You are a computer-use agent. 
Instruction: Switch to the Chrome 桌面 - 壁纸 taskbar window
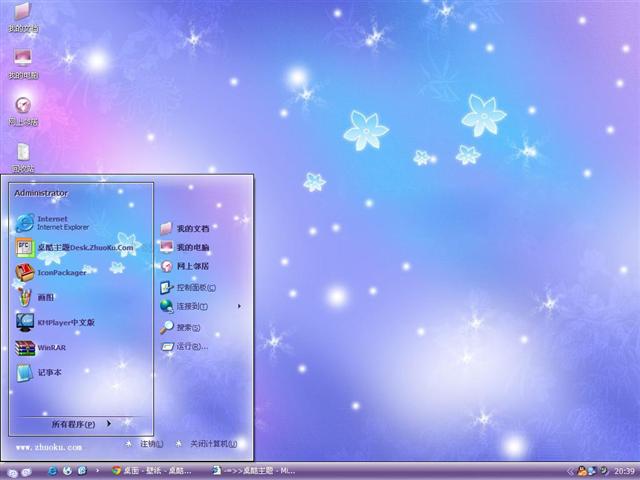point(152,471)
